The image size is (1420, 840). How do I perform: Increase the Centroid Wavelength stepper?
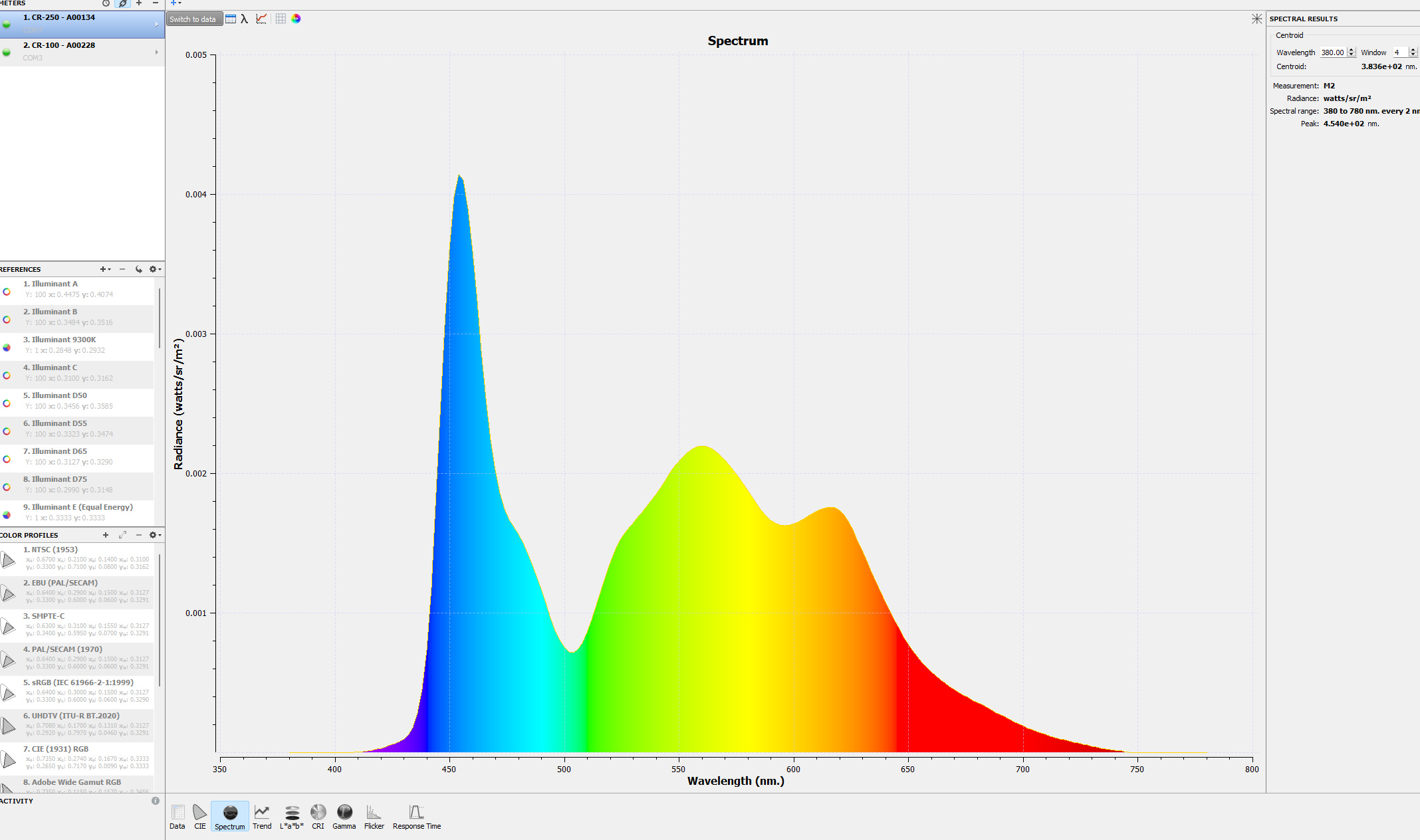click(1351, 50)
